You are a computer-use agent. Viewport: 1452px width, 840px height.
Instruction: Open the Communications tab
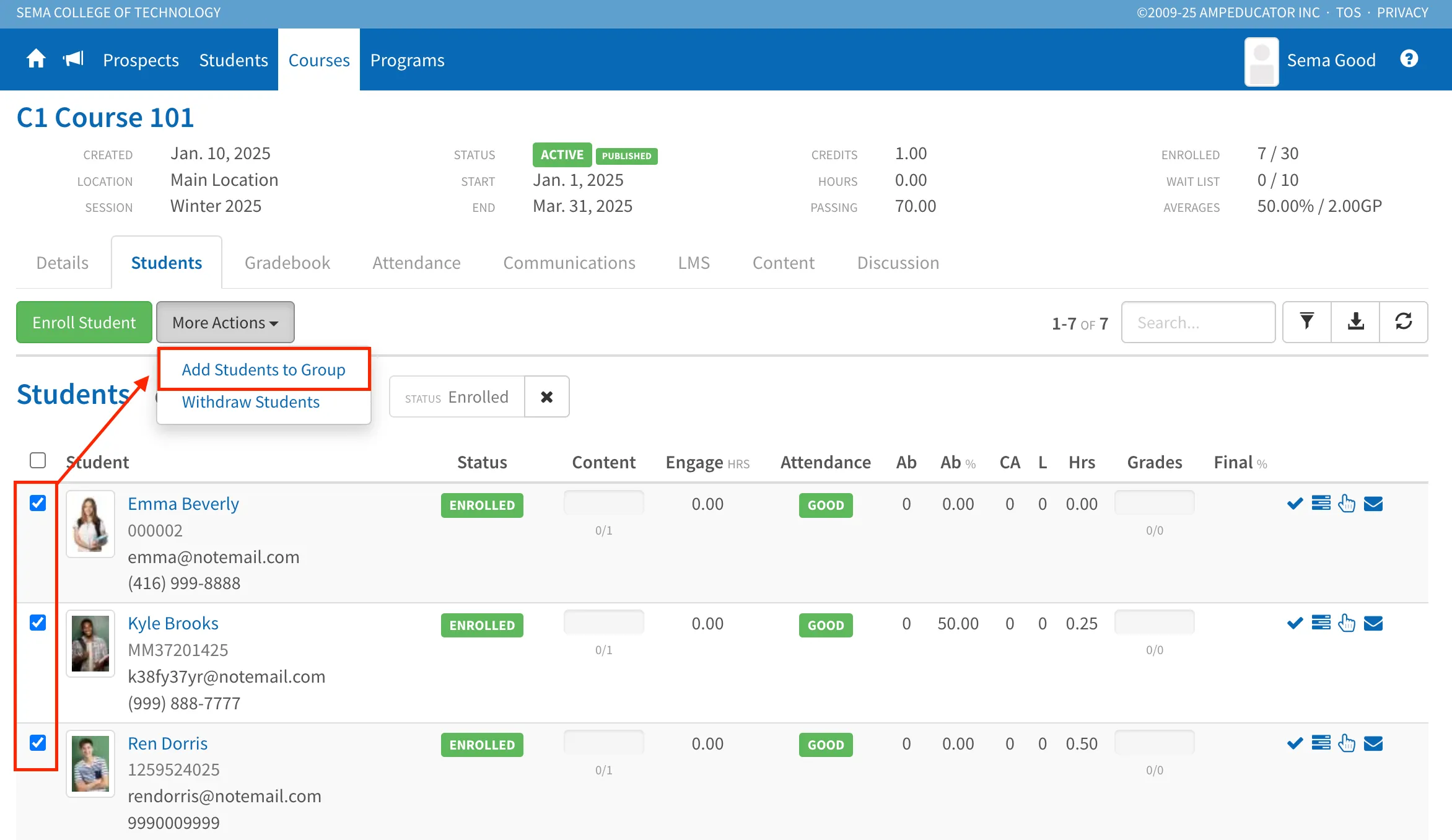(569, 263)
